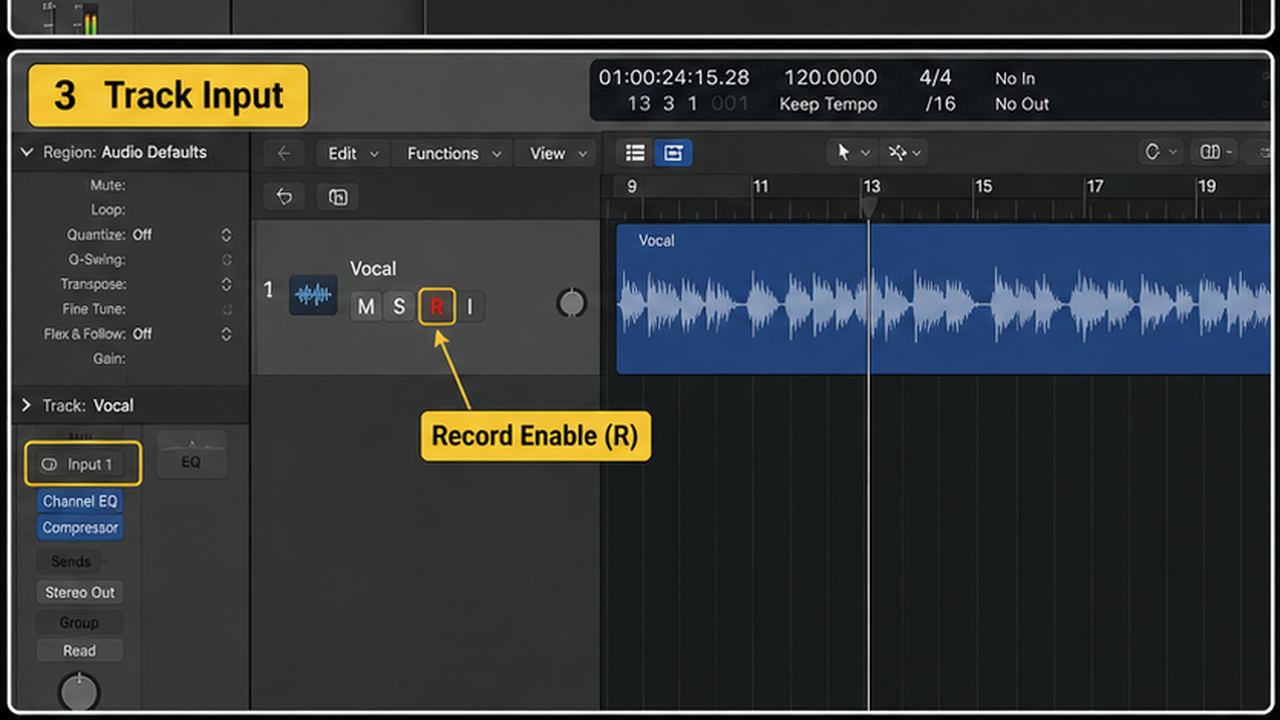Toggle the Channel EQ plug-in slot

80,501
